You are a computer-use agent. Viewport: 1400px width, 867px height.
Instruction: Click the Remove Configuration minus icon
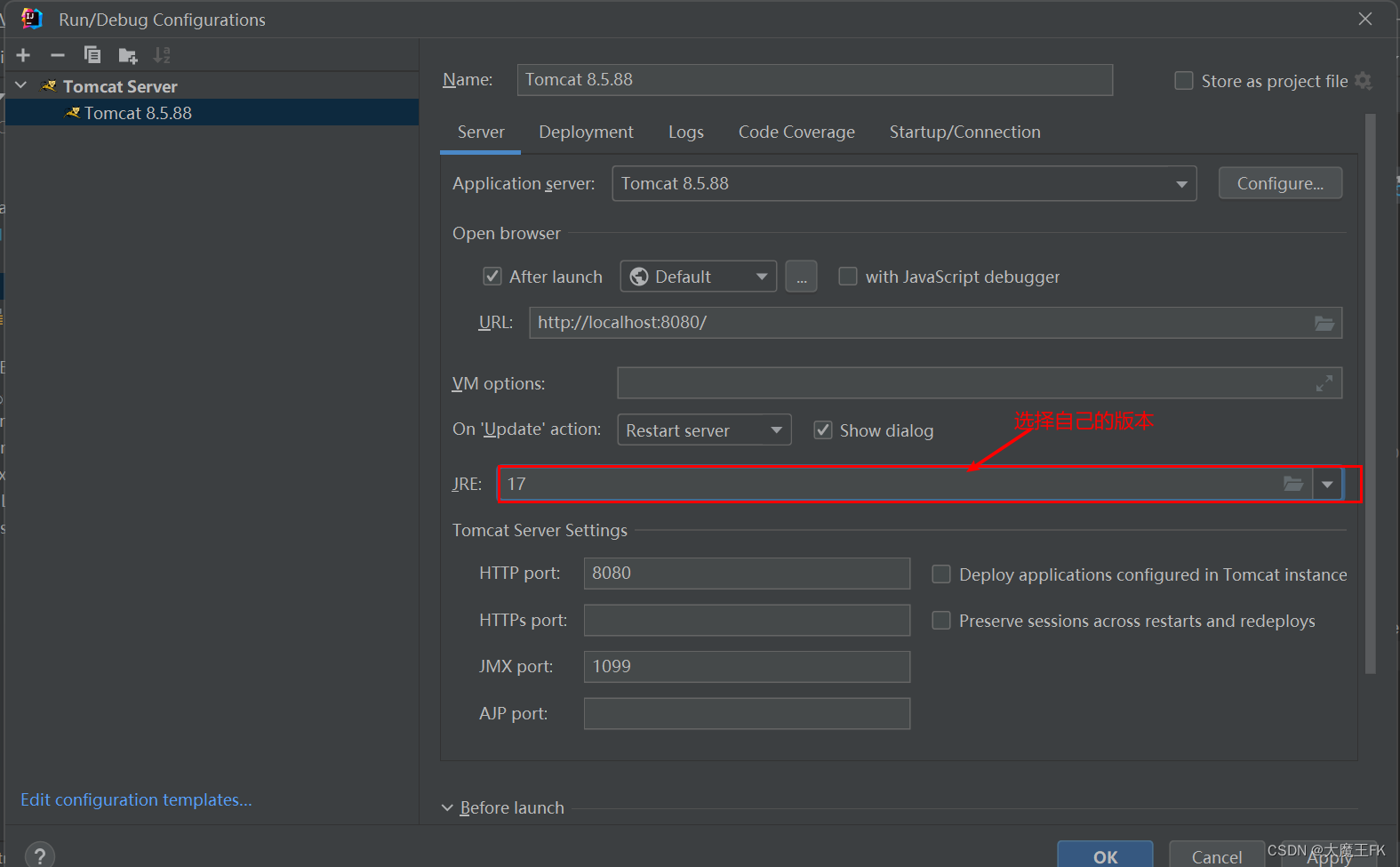point(58,55)
